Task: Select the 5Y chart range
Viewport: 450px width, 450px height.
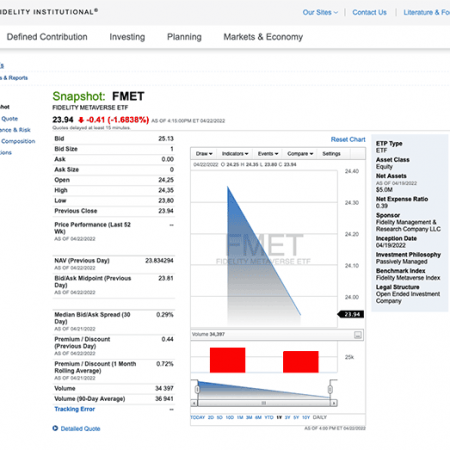Action: pos(296,417)
